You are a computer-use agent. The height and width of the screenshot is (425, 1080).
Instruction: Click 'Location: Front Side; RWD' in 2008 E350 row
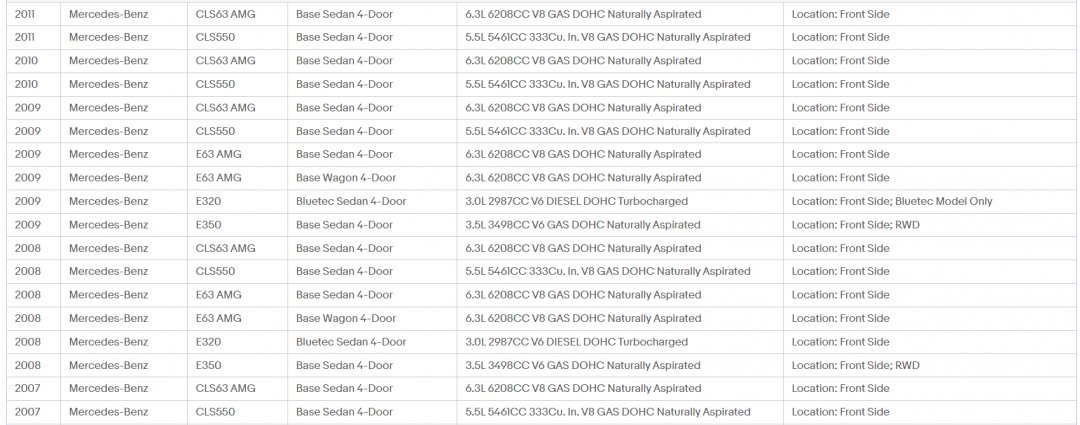pyautogui.click(x=855, y=365)
